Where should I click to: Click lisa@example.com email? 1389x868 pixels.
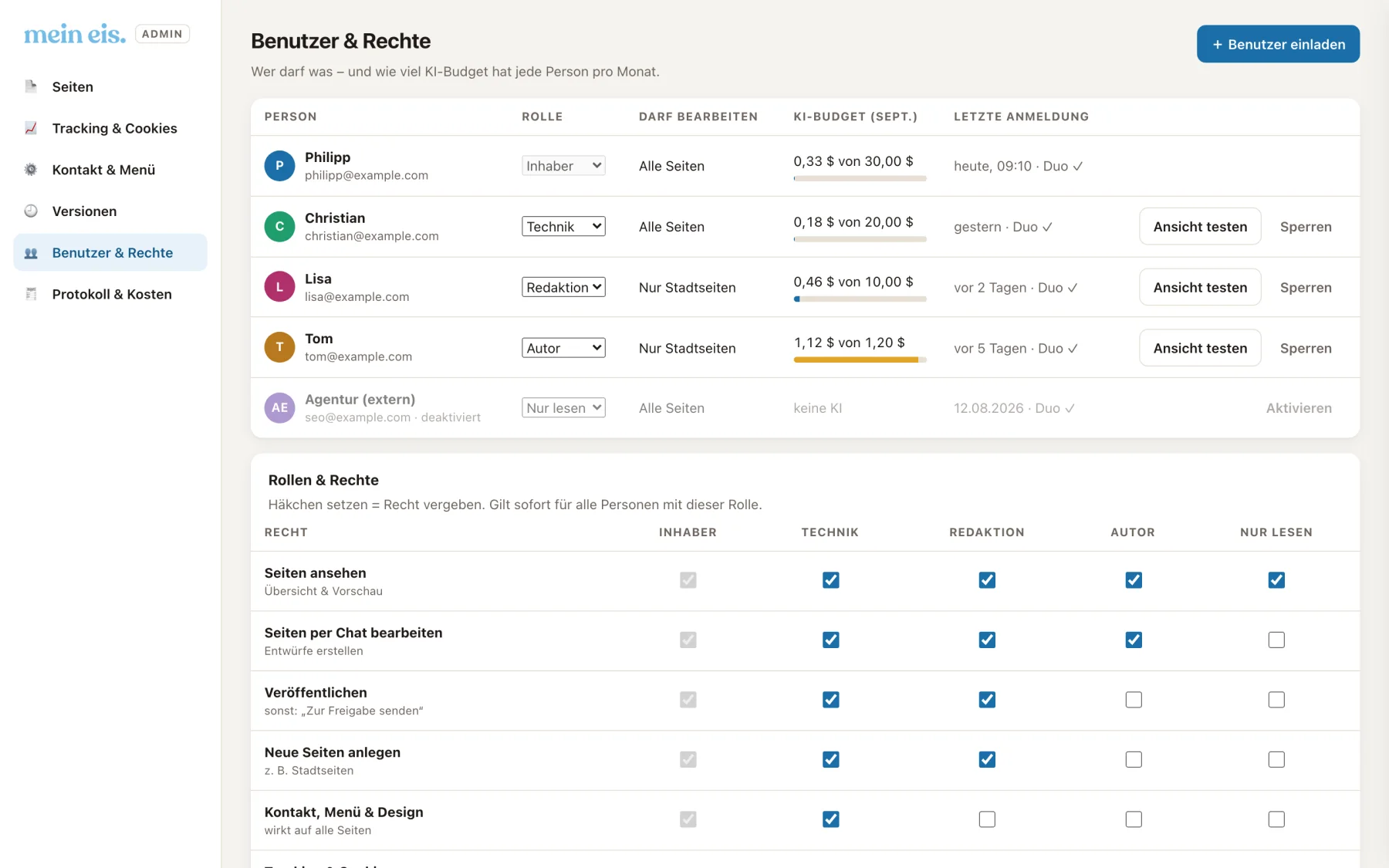point(357,296)
